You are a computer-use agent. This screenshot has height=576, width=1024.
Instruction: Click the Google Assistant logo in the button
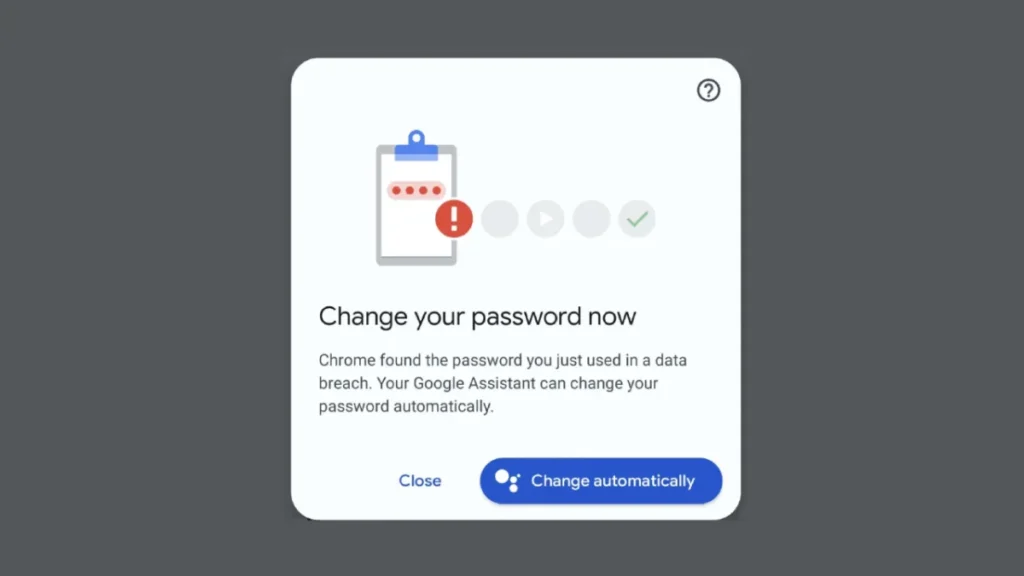507,481
